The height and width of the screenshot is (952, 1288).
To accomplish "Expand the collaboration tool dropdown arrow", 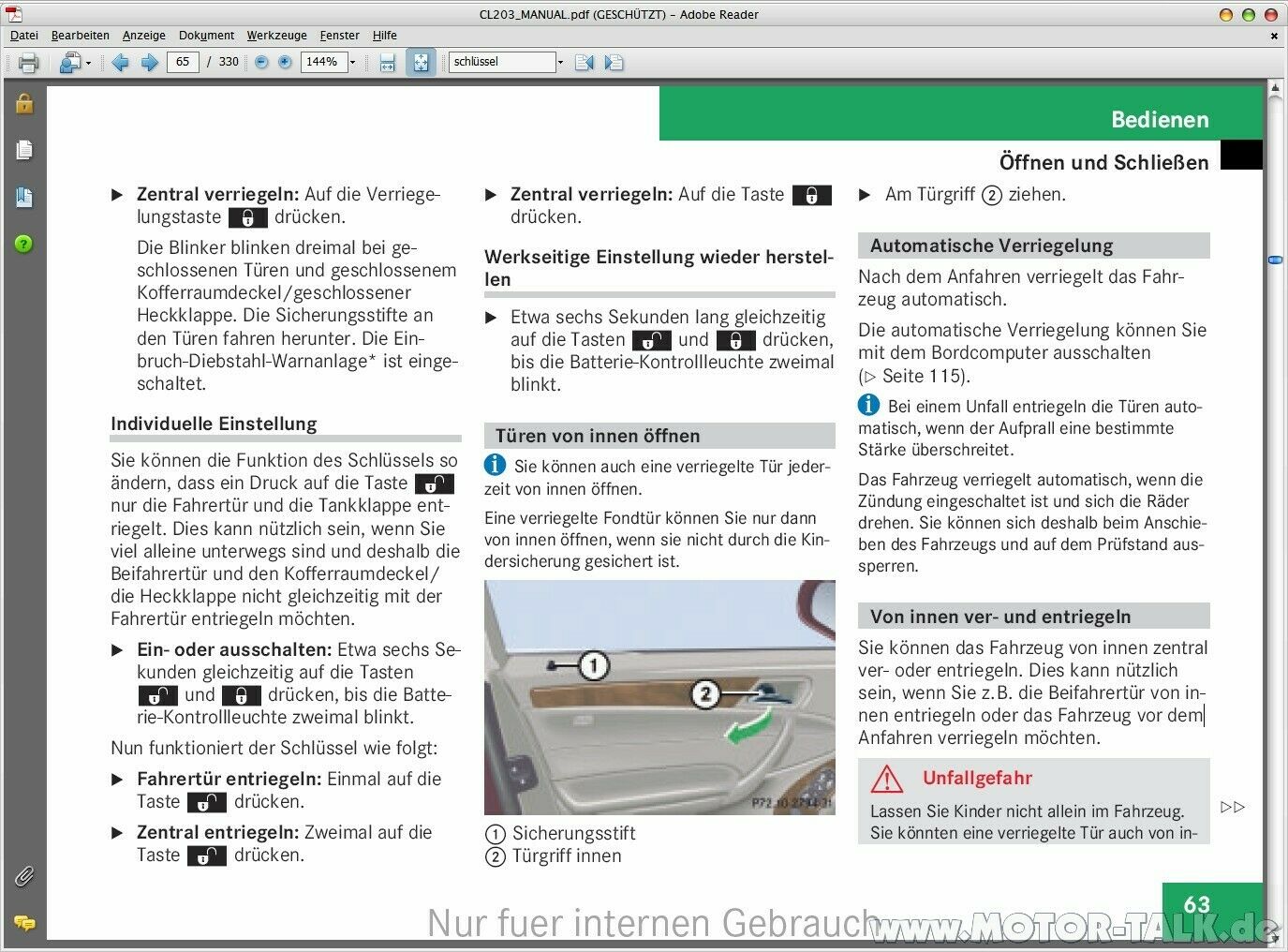I will point(88,63).
